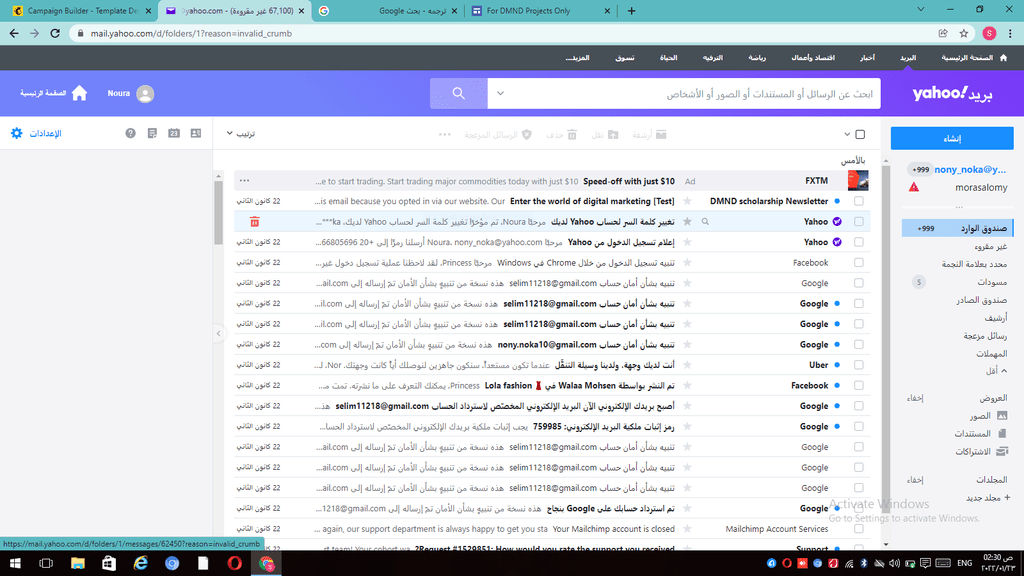Screen dimensions: 1024x576
Task: Open the Inbox (صندوق الوارد) folder
Action: 957,229
